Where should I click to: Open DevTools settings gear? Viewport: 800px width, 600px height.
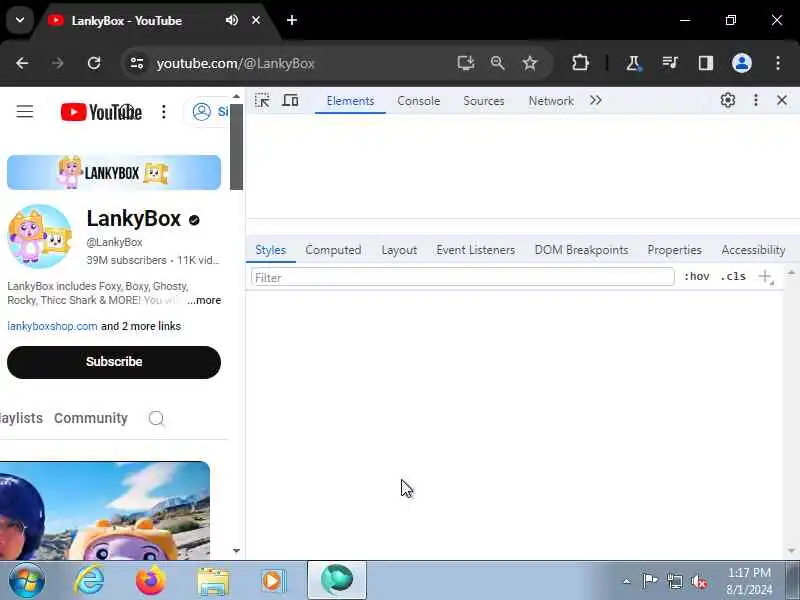(728, 101)
